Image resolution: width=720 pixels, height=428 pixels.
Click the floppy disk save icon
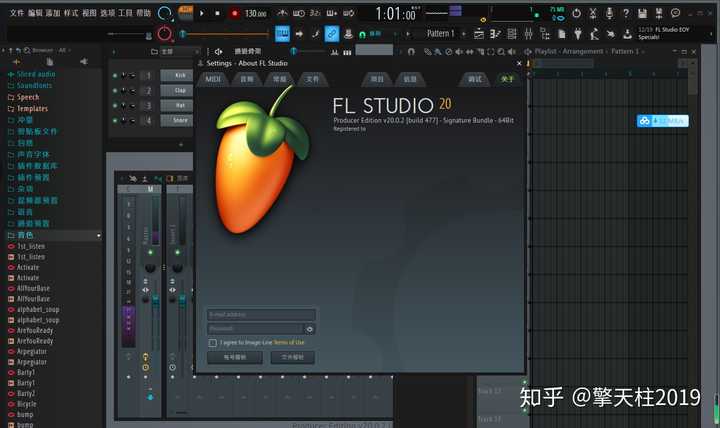642,13
